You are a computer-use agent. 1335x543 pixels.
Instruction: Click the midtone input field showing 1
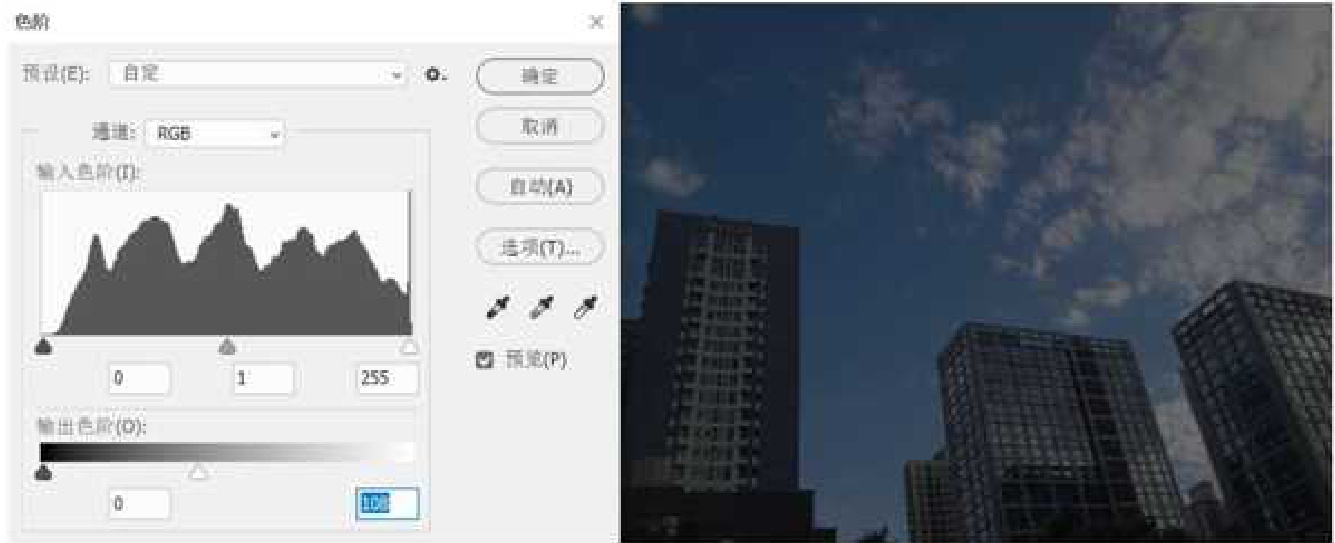pyautogui.click(x=264, y=379)
